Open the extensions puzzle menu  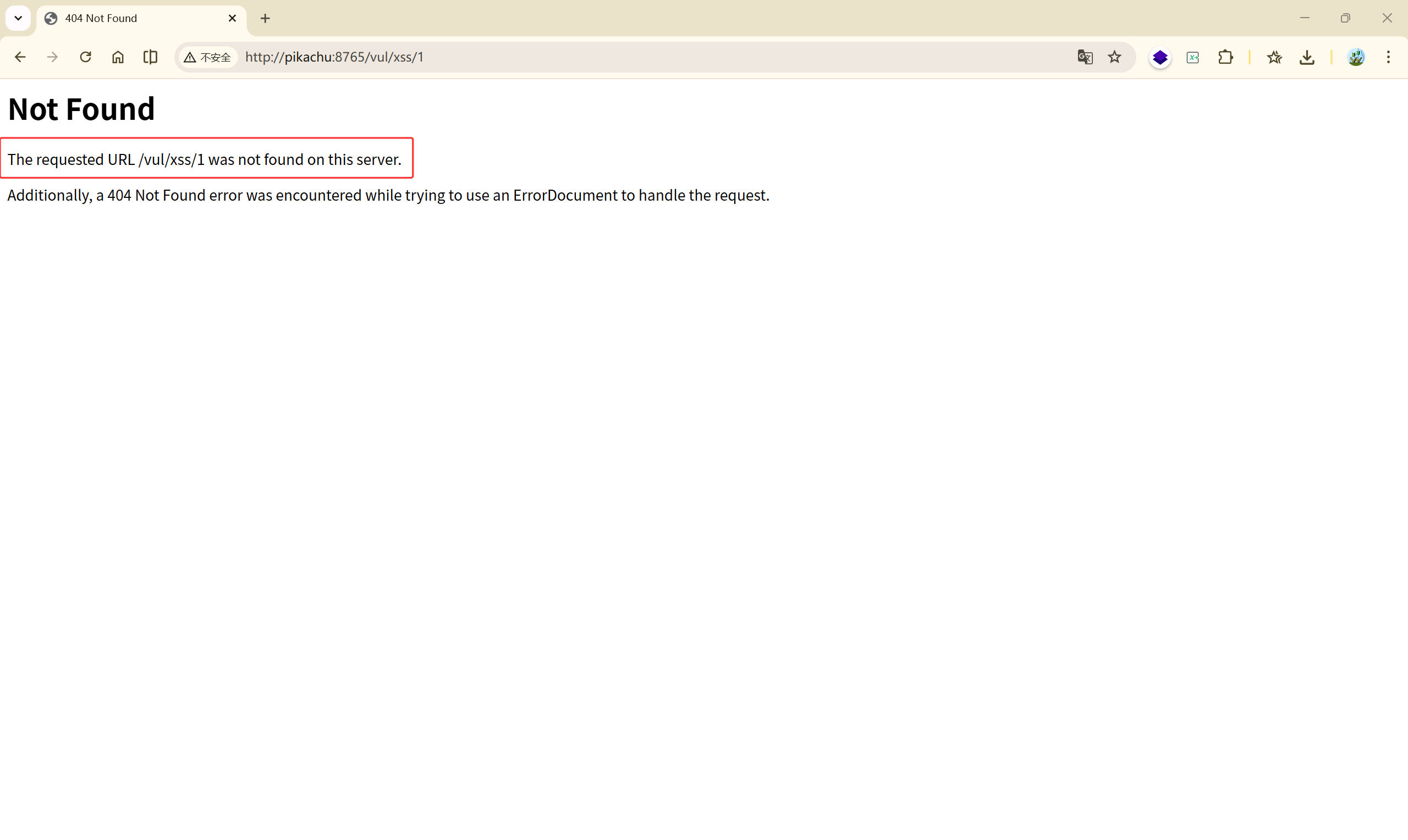(1226, 57)
